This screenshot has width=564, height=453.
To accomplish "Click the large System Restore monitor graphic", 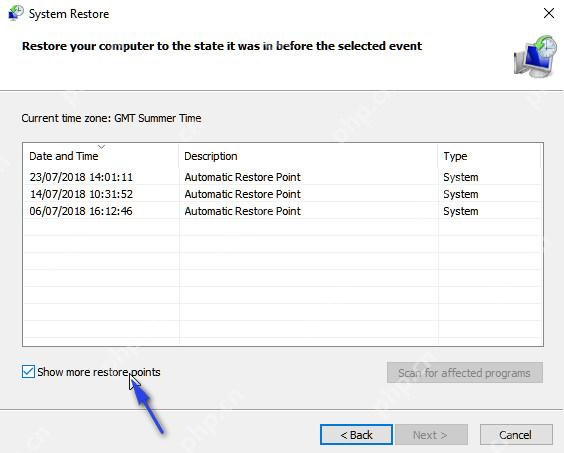I will click(x=535, y=56).
